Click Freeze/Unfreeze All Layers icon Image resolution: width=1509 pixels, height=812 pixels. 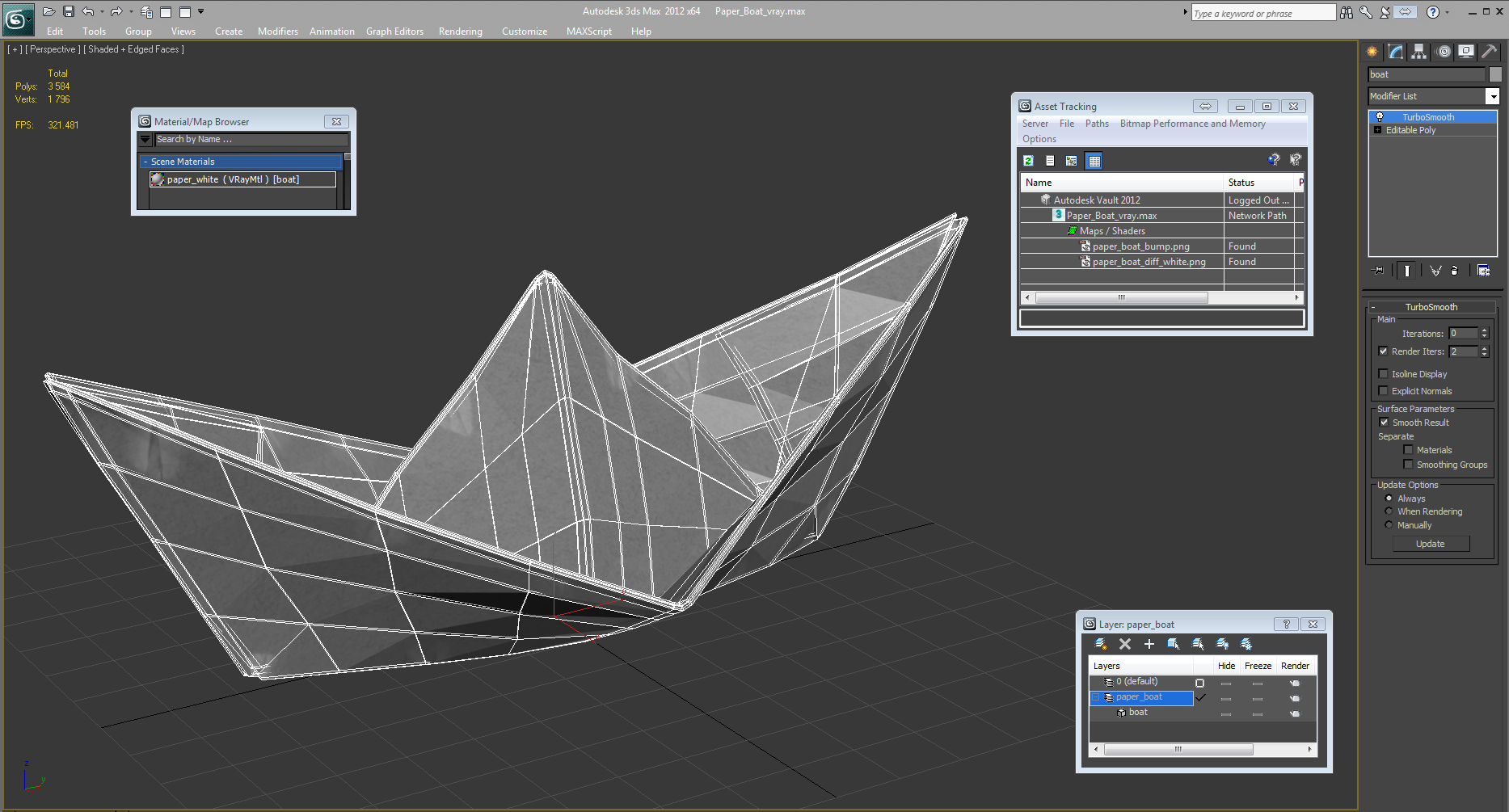coord(1246,644)
